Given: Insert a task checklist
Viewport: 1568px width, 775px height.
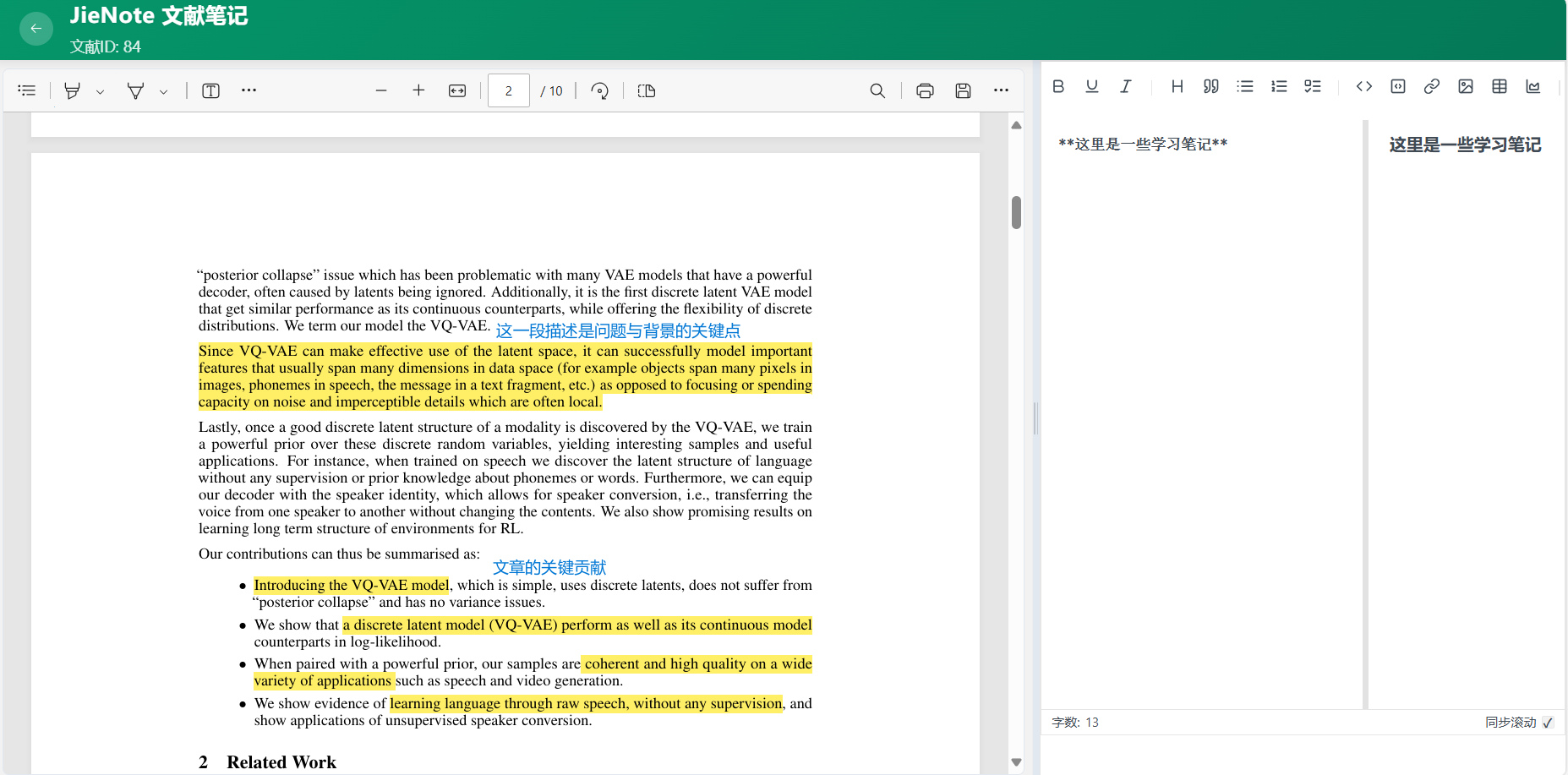Looking at the screenshot, I should click(x=1313, y=86).
